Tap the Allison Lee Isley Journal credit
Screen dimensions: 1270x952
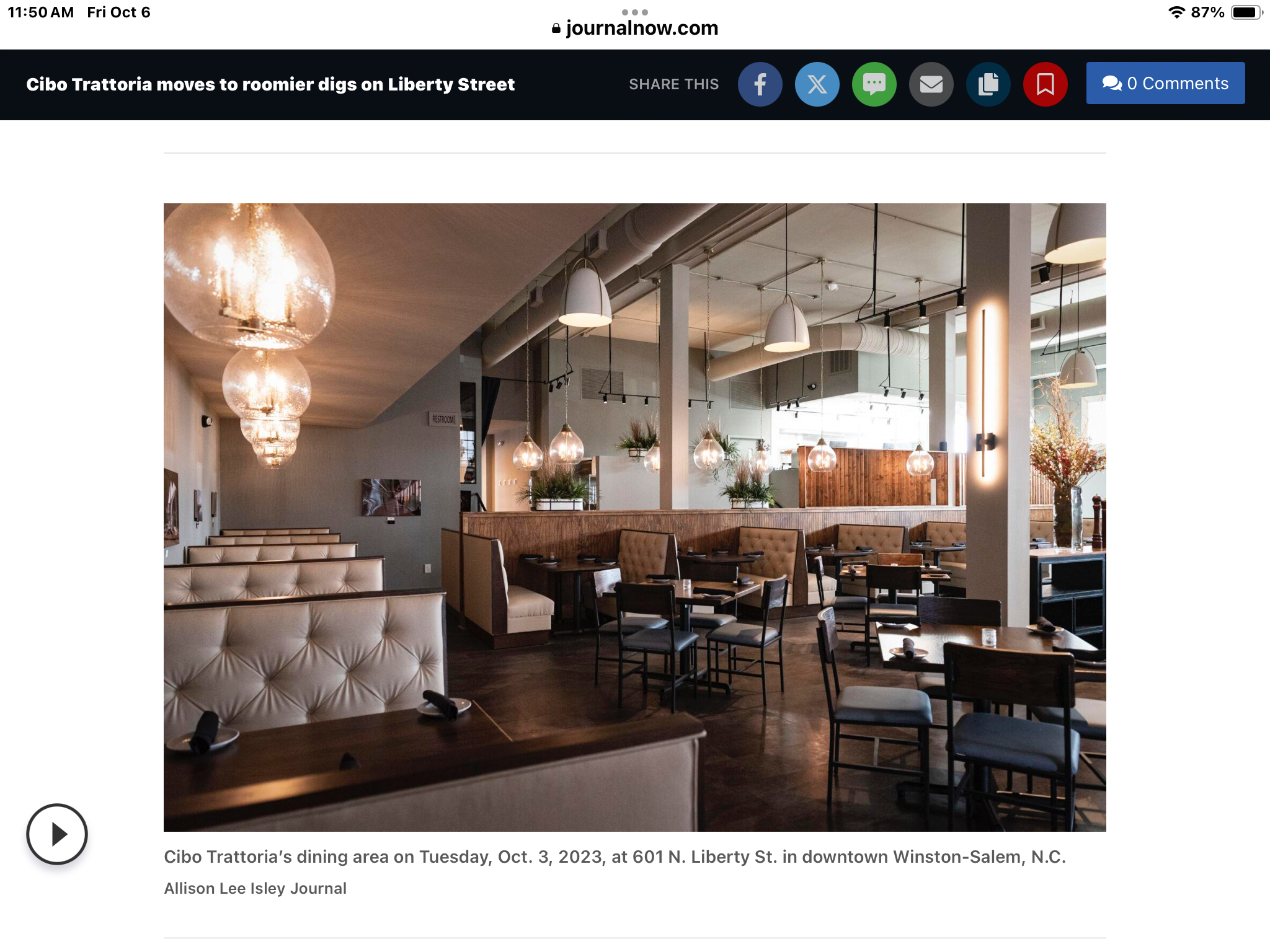click(255, 888)
